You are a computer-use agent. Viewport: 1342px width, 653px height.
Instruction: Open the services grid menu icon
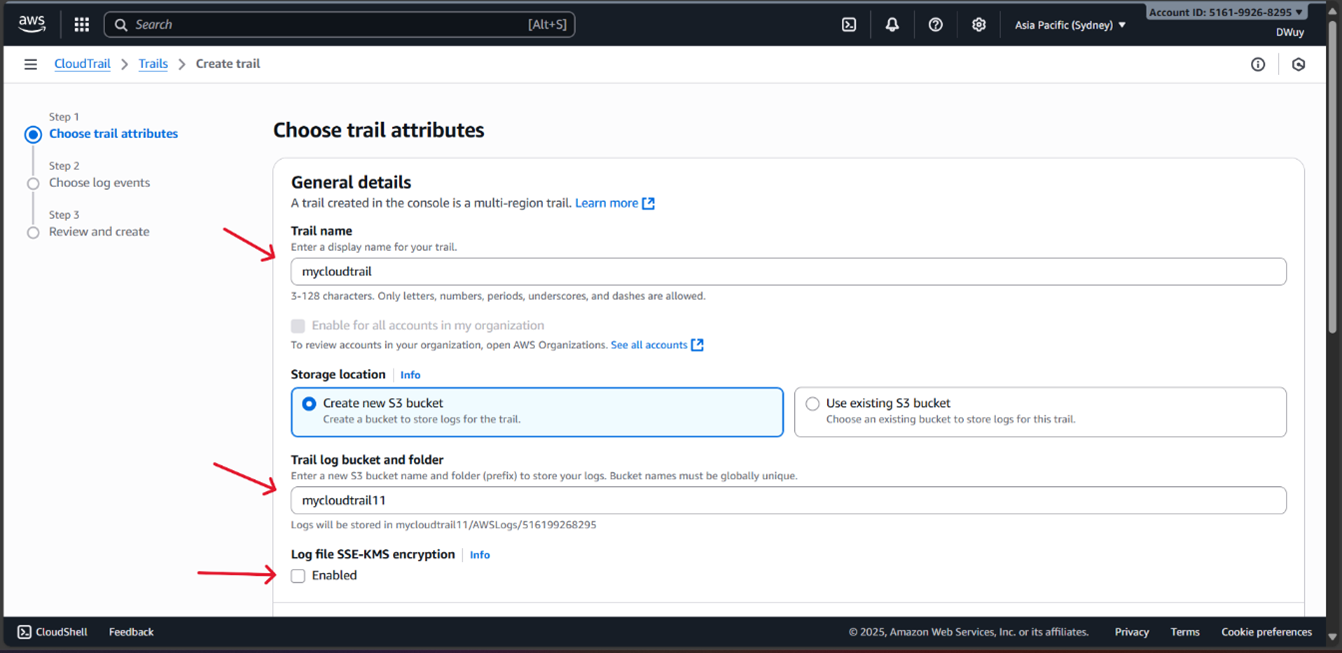click(82, 24)
